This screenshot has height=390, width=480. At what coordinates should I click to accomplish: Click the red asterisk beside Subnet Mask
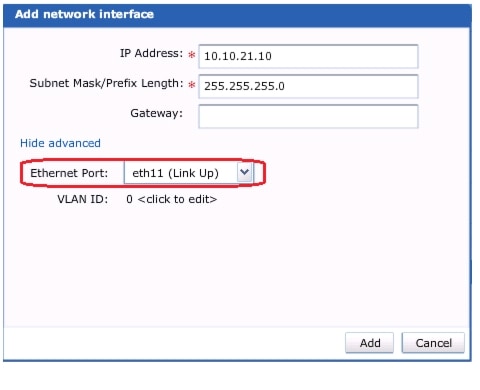pos(191,84)
